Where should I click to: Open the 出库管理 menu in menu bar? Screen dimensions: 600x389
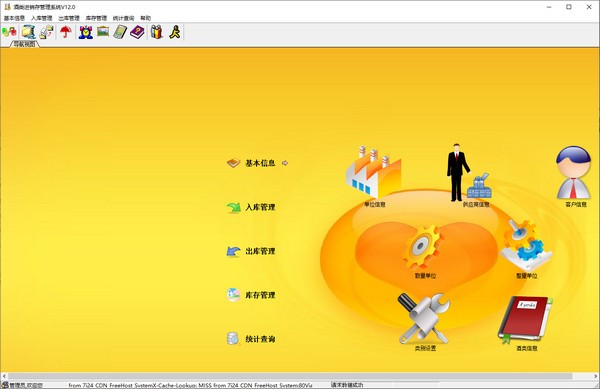point(69,18)
